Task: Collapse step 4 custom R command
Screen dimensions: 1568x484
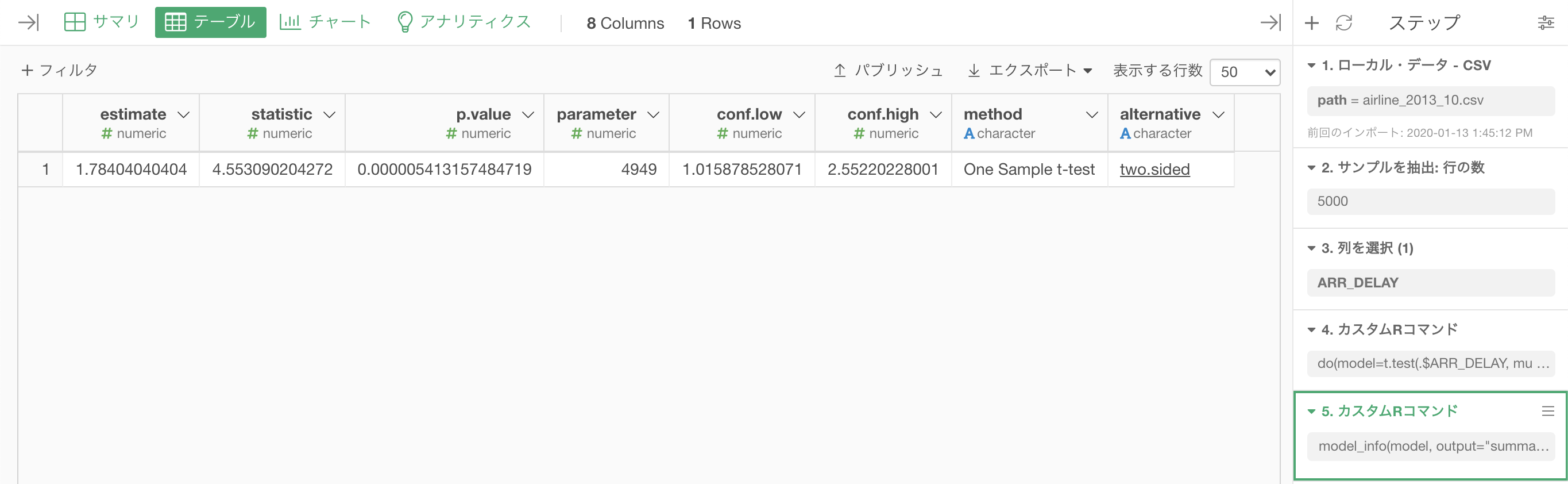Action: [1311, 329]
